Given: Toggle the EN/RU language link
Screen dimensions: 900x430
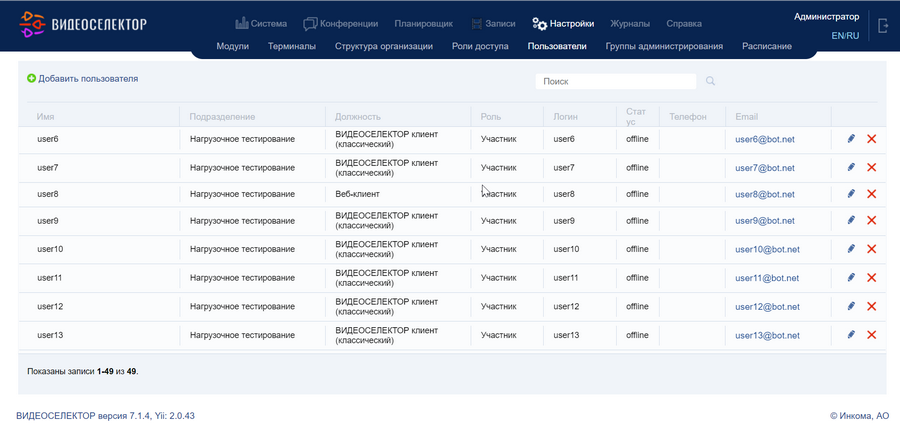Looking at the screenshot, I should tap(845, 36).
